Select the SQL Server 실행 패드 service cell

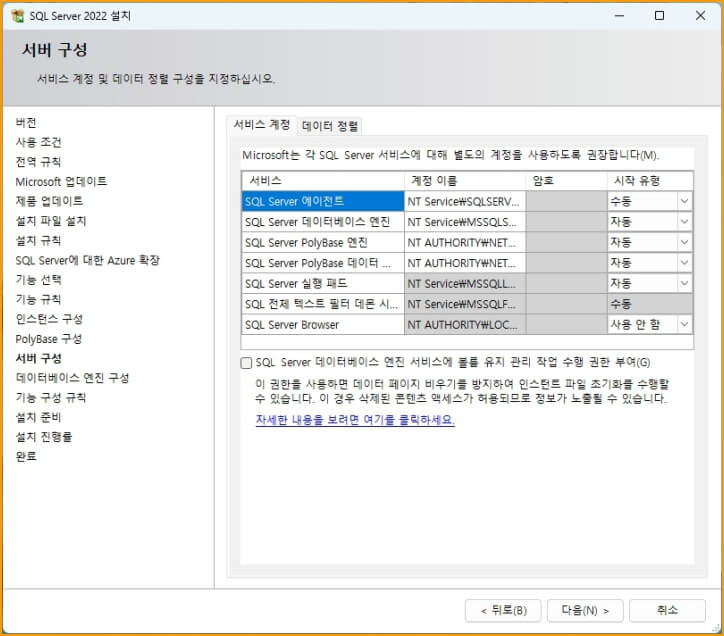[x=323, y=284]
